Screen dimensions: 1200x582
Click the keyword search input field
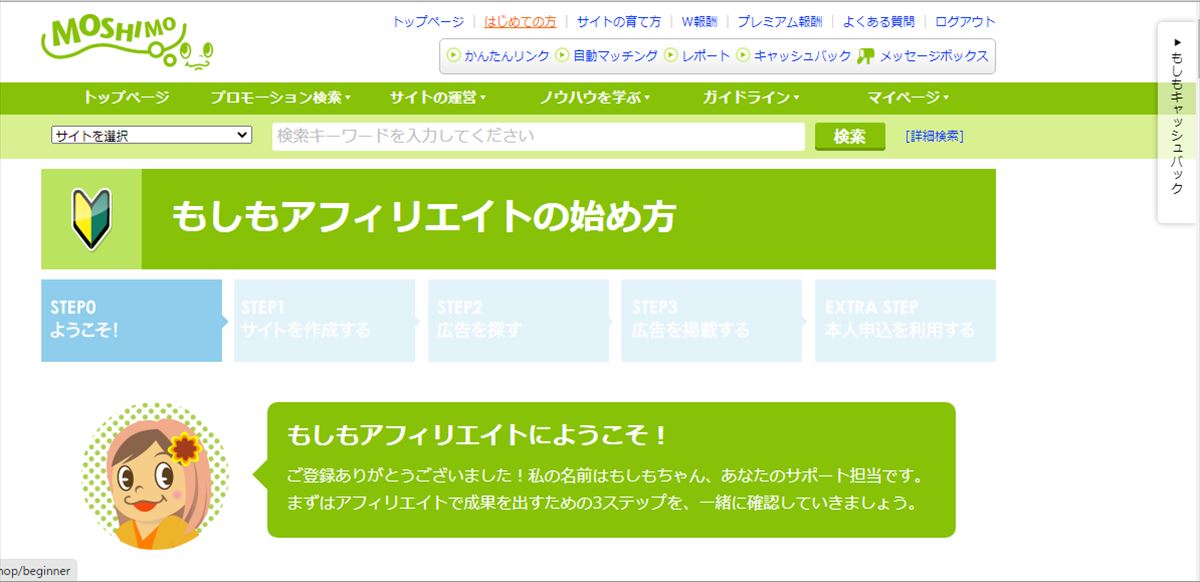click(538, 136)
